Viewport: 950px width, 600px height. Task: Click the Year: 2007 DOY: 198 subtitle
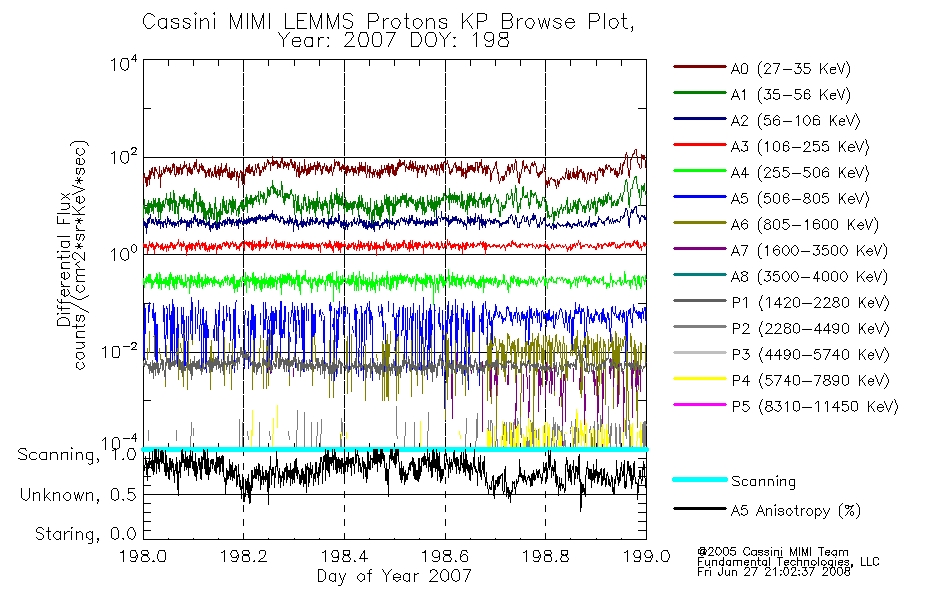pos(394,40)
